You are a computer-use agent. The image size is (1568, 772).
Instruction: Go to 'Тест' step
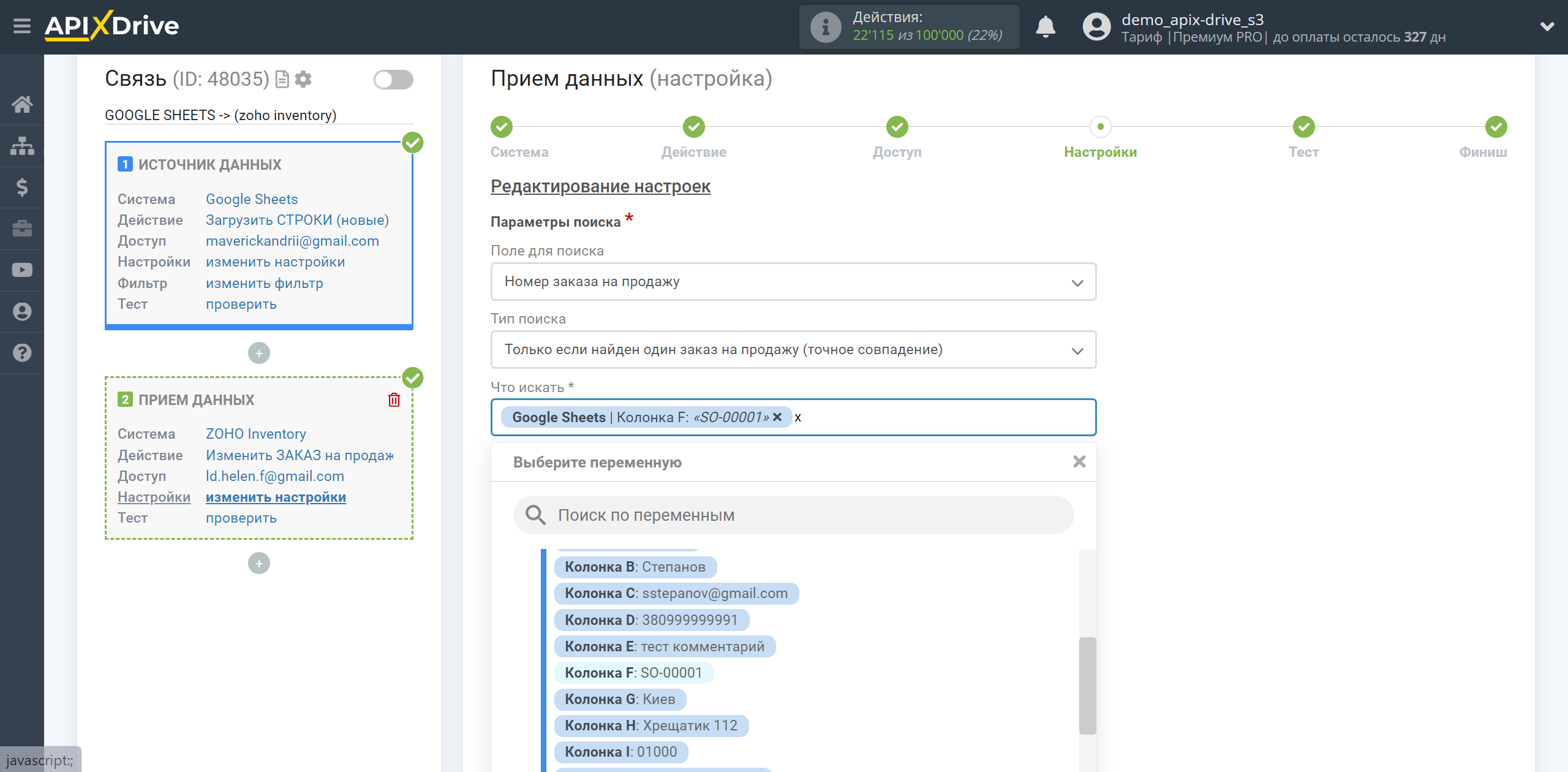pyautogui.click(x=1304, y=127)
